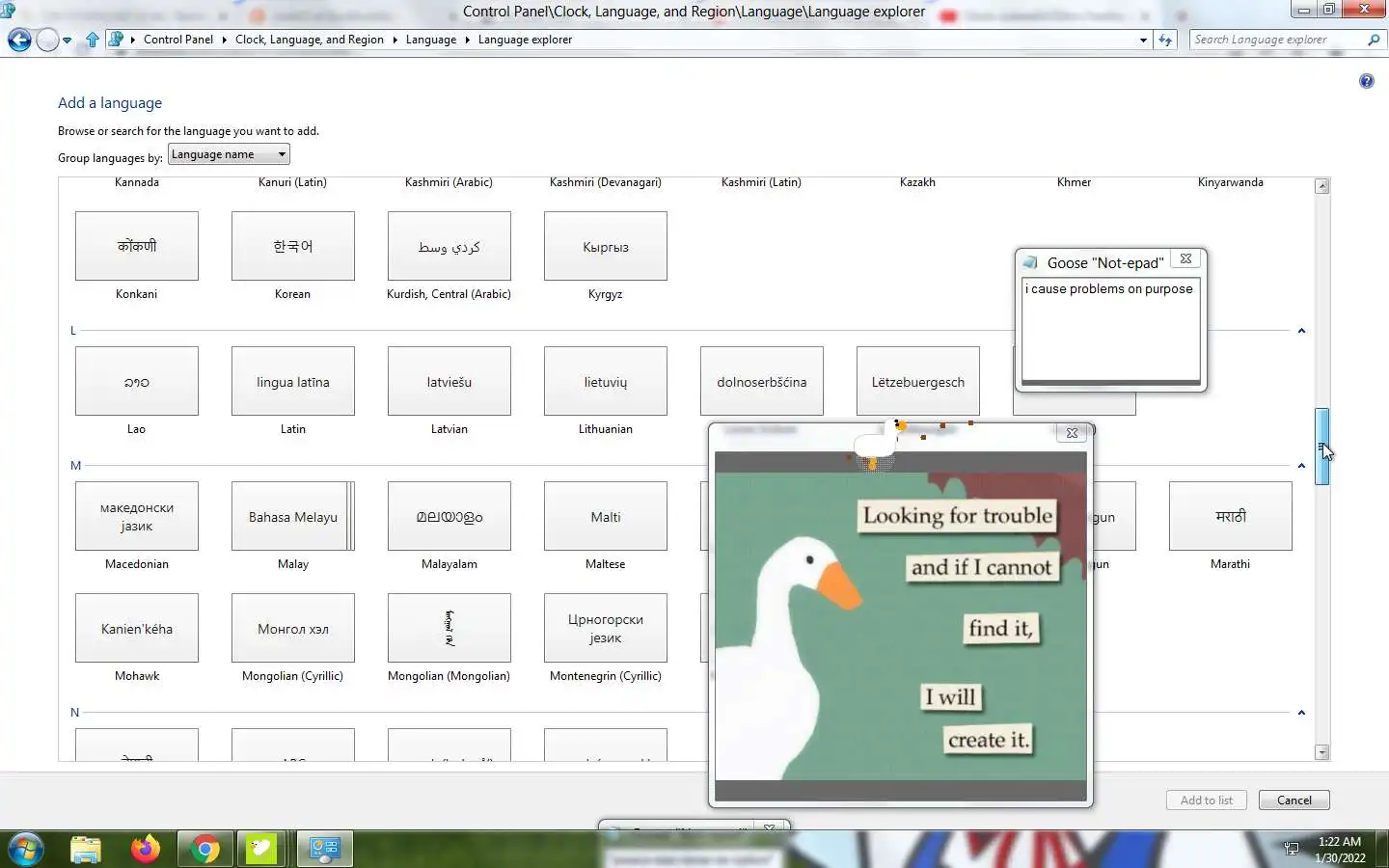Click the search magnifier icon
Image resolution: width=1389 pixels, height=868 pixels.
coord(1374,40)
